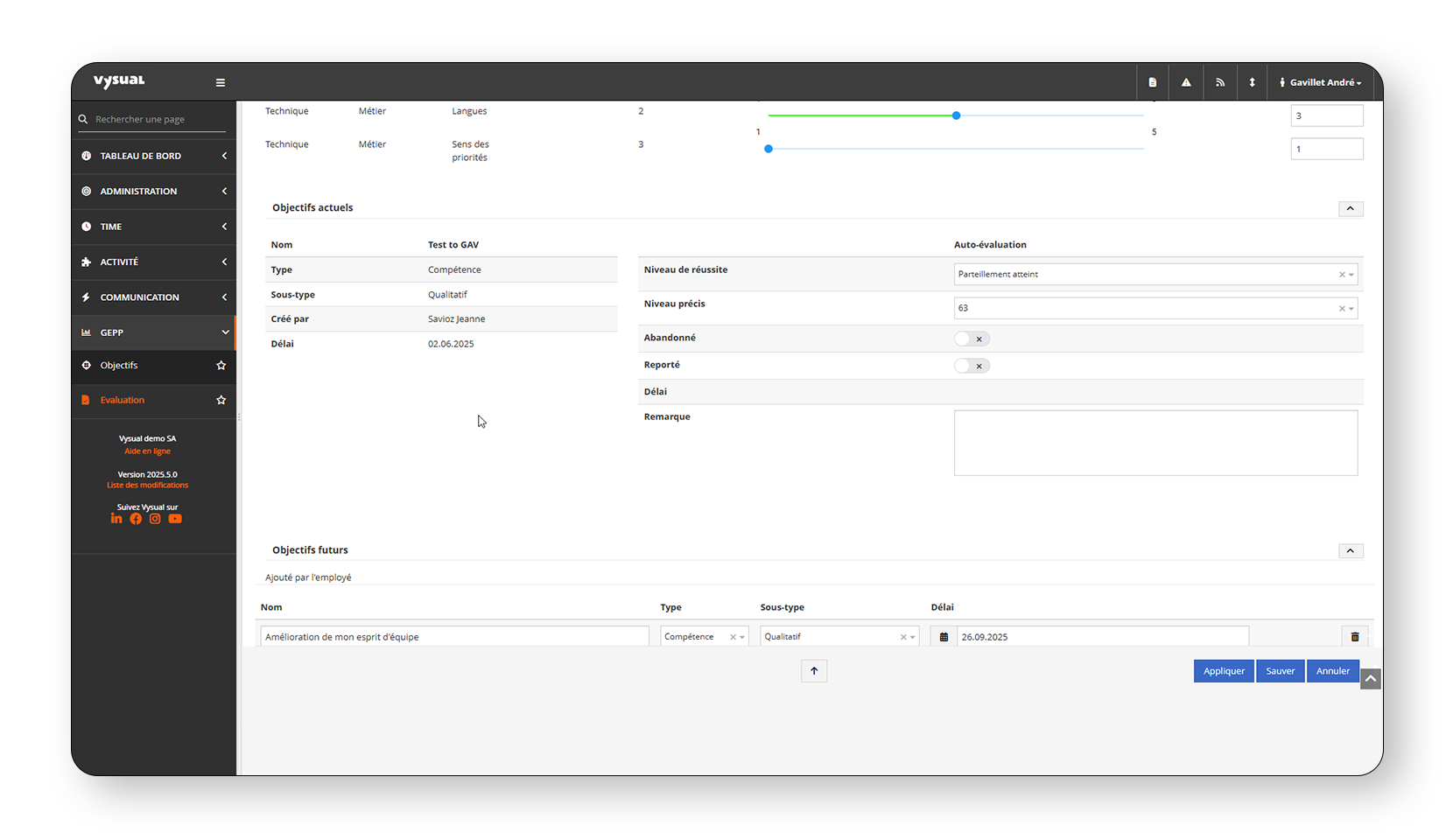Delete the future objective with trash icon
Screen dimensions: 1453x840
(1355, 637)
